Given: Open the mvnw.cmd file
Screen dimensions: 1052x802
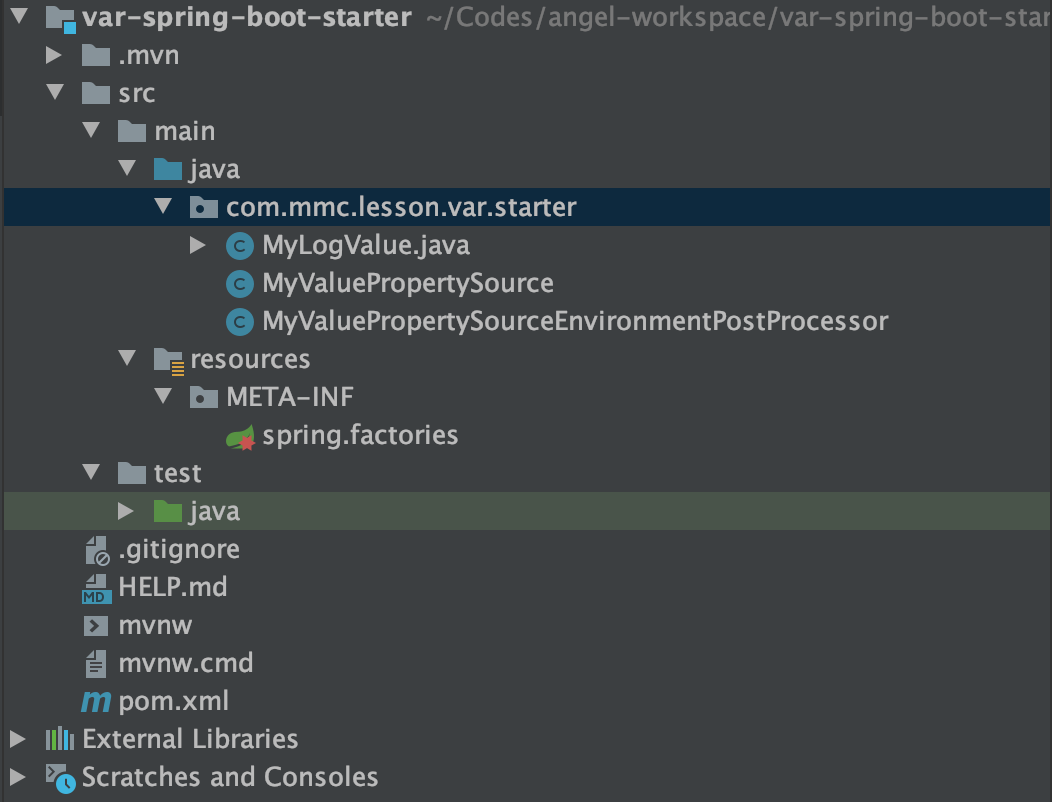Looking at the screenshot, I should pos(186,663).
